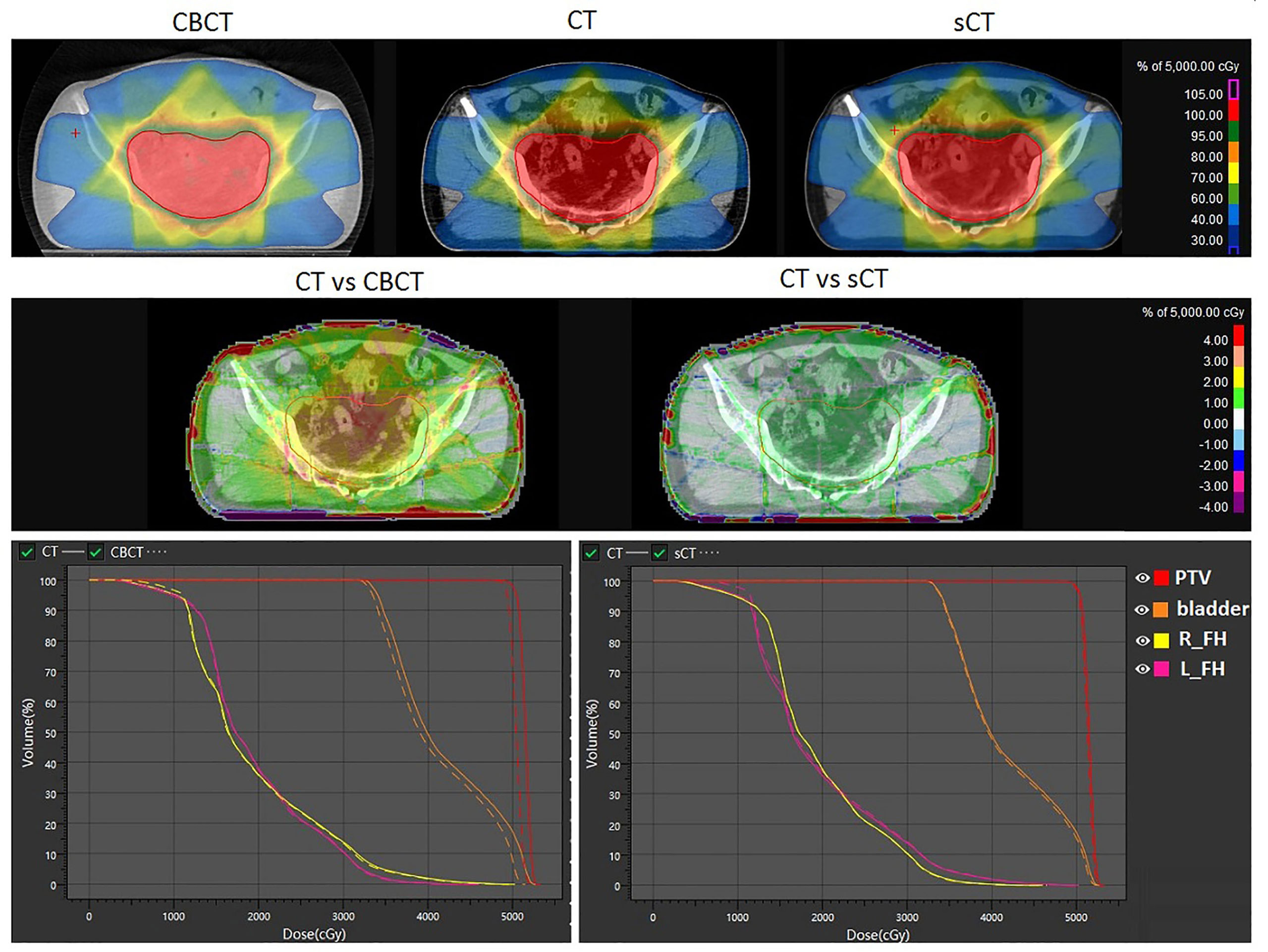Click the 0.00 level in difference colorbar

point(1215,424)
